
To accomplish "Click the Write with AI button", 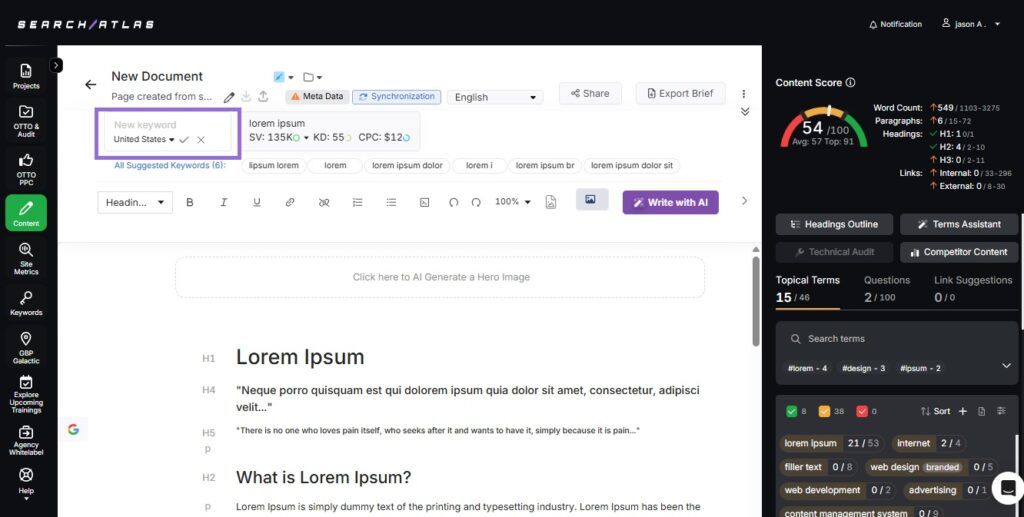I will click(671, 202).
